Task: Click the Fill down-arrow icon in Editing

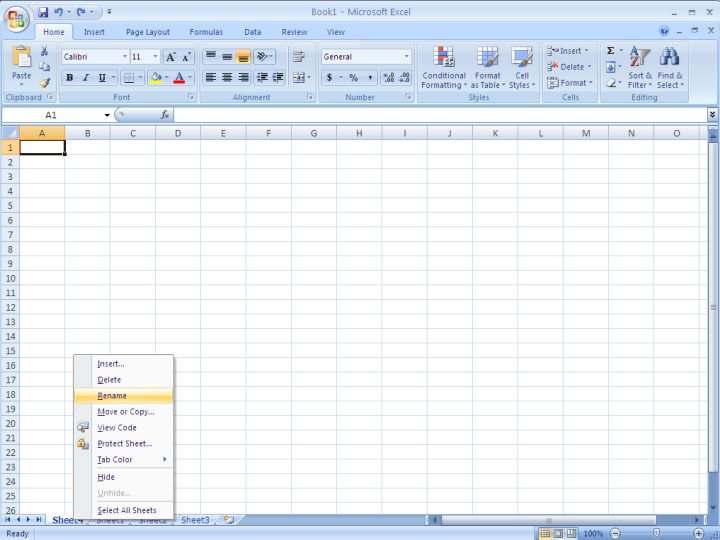Action: pyautogui.click(x=611, y=67)
